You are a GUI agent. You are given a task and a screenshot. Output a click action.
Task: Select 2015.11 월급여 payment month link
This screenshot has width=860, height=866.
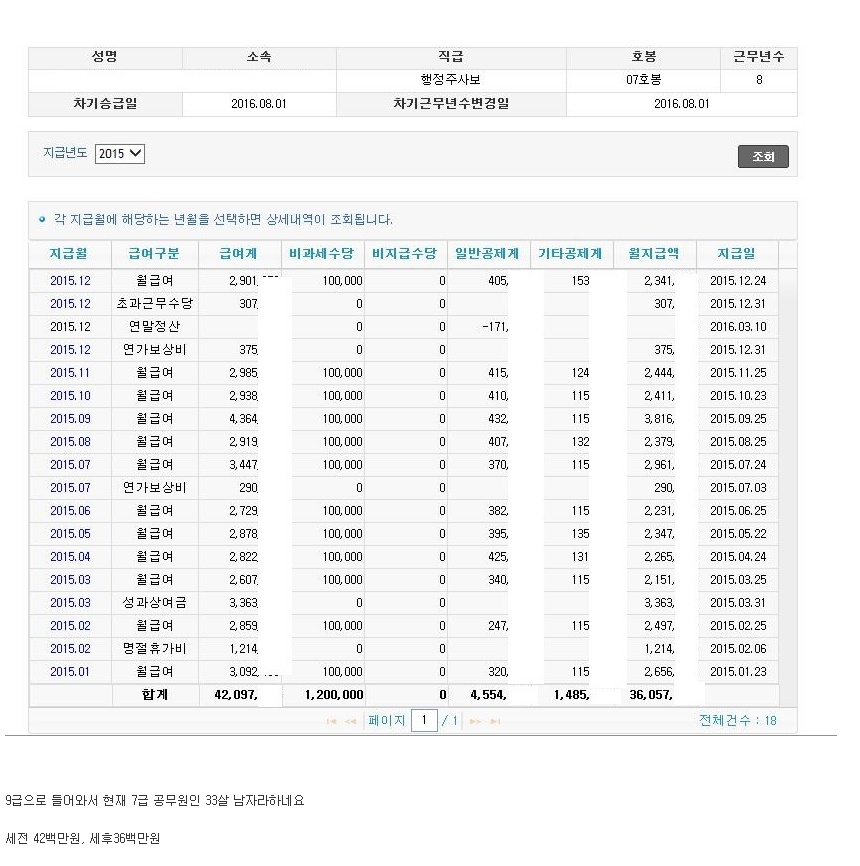click(70, 373)
